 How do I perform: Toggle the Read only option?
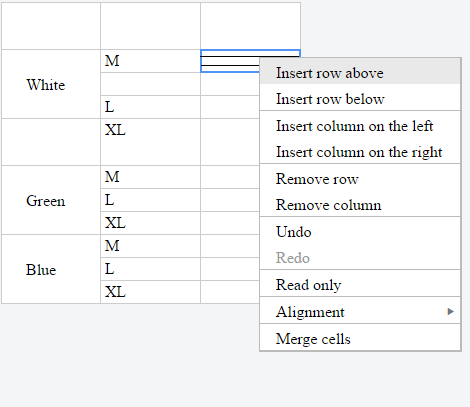[360, 285]
